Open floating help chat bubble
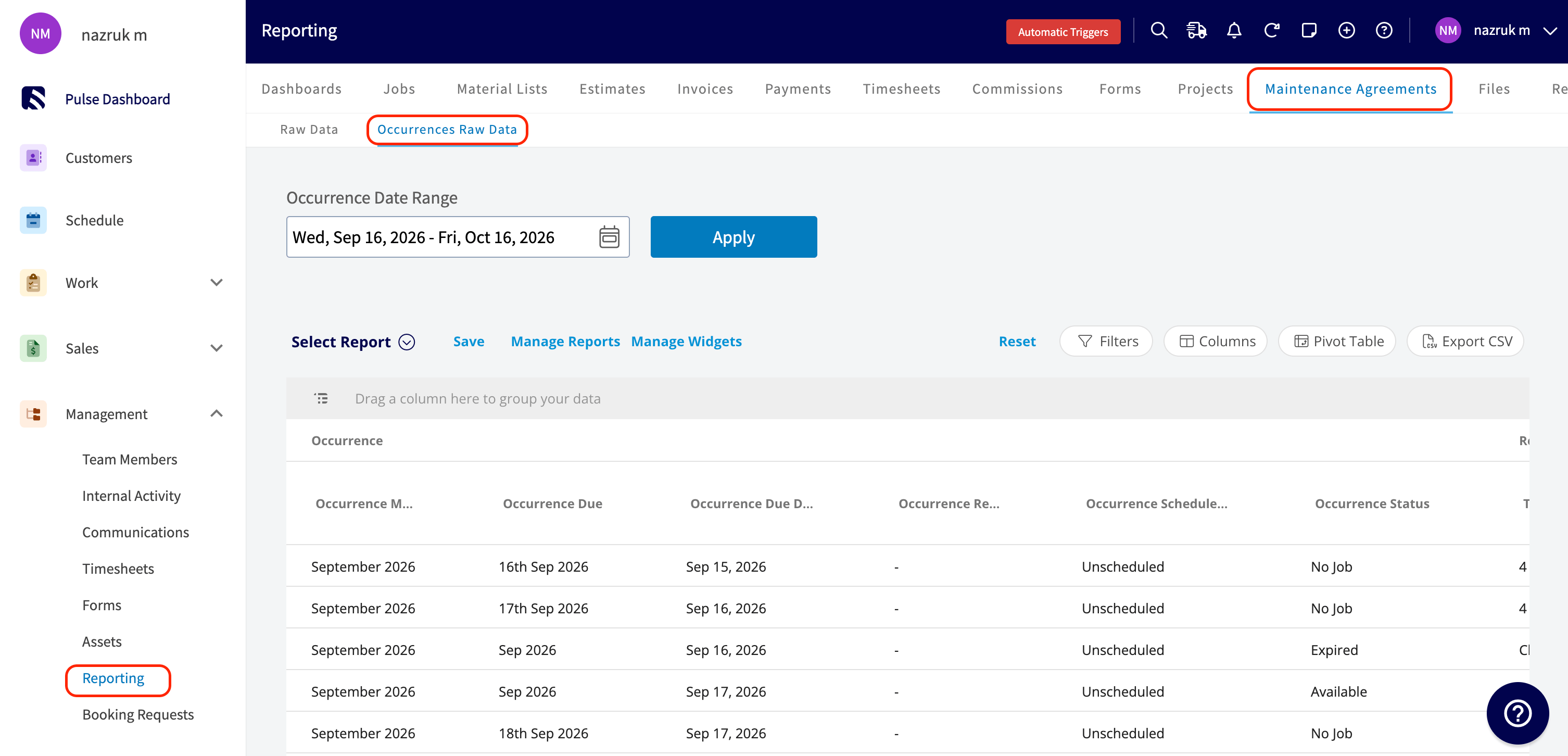Screen dimensions: 1568x756 pyautogui.click(x=1518, y=713)
